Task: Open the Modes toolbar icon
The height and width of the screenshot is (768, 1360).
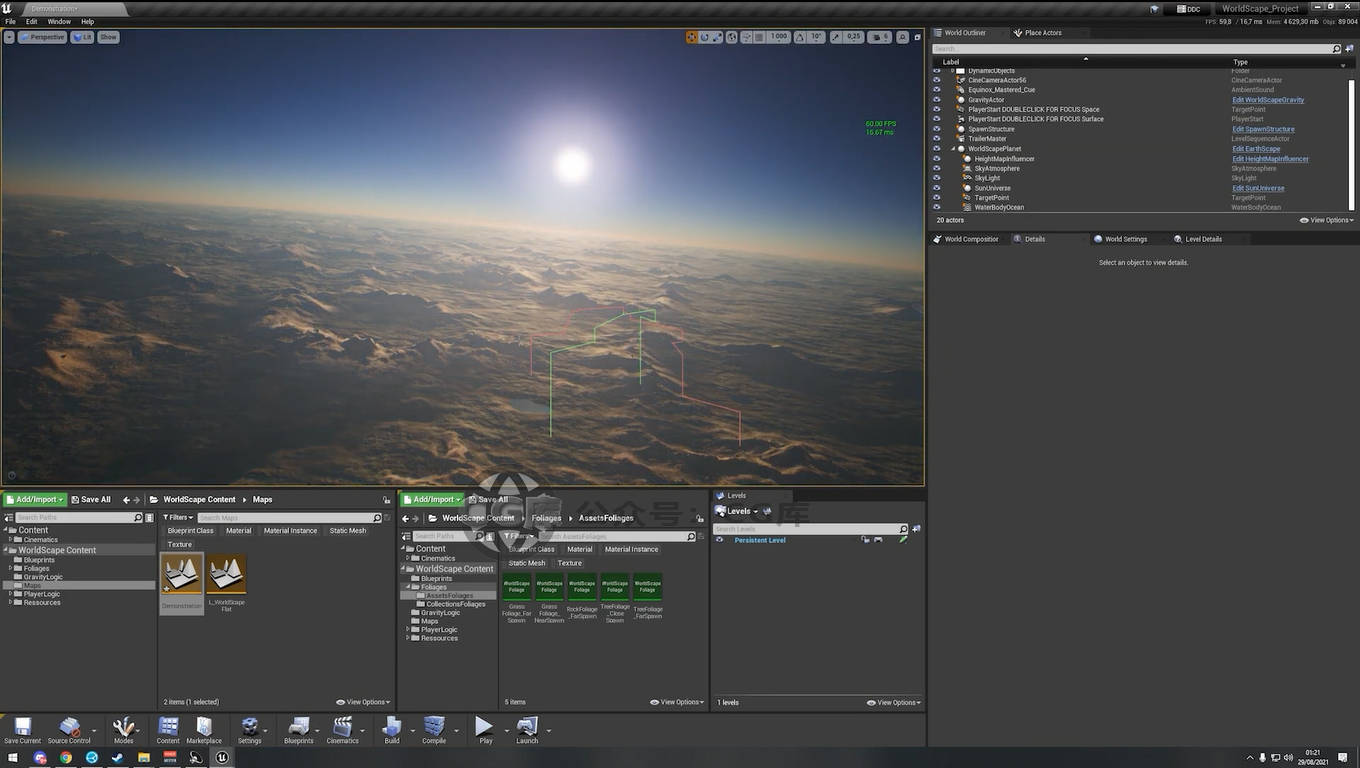Action: click(x=124, y=729)
